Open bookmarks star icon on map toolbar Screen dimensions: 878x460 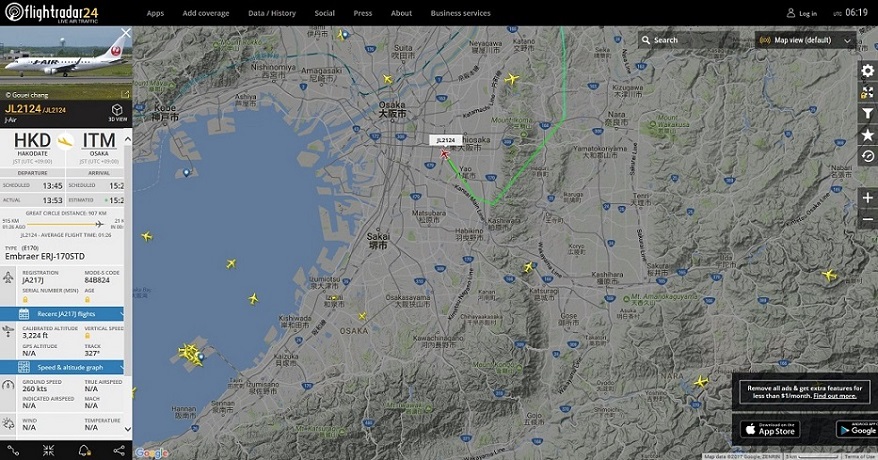pyautogui.click(x=867, y=135)
